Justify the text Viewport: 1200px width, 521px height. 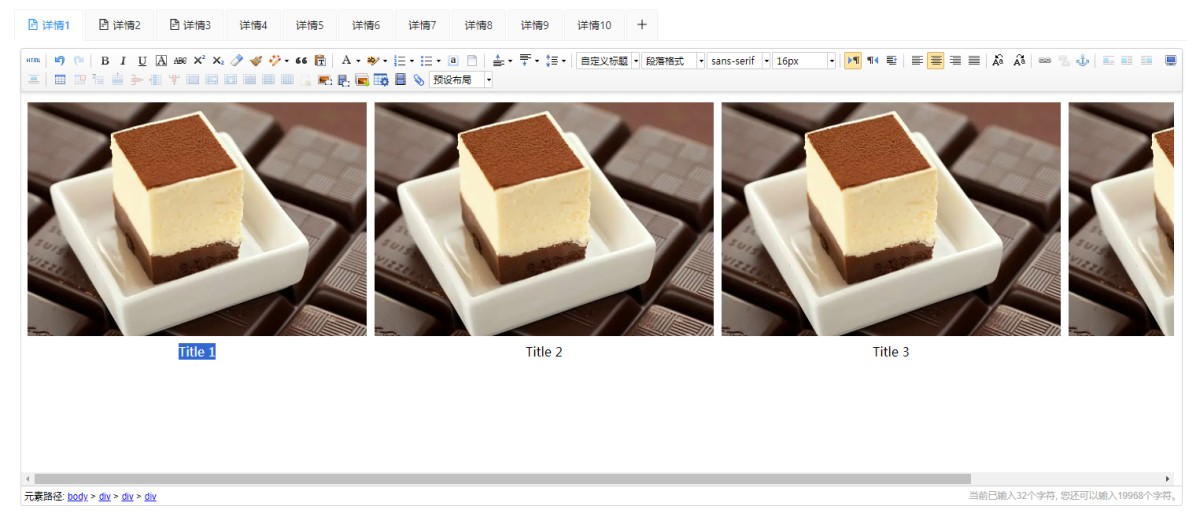[974, 61]
